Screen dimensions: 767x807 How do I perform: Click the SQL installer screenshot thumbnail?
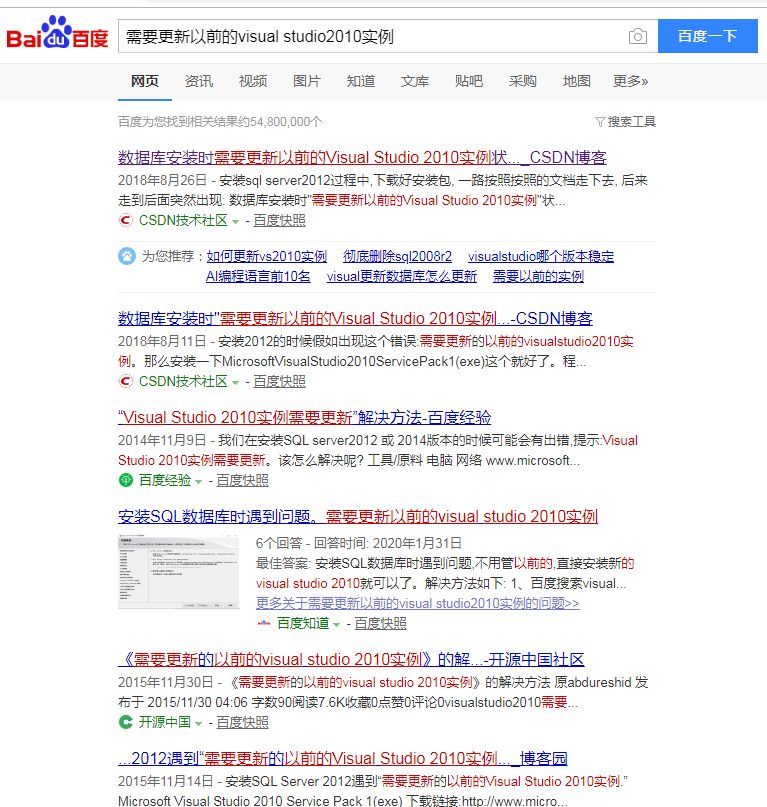pyautogui.click(x=178, y=572)
